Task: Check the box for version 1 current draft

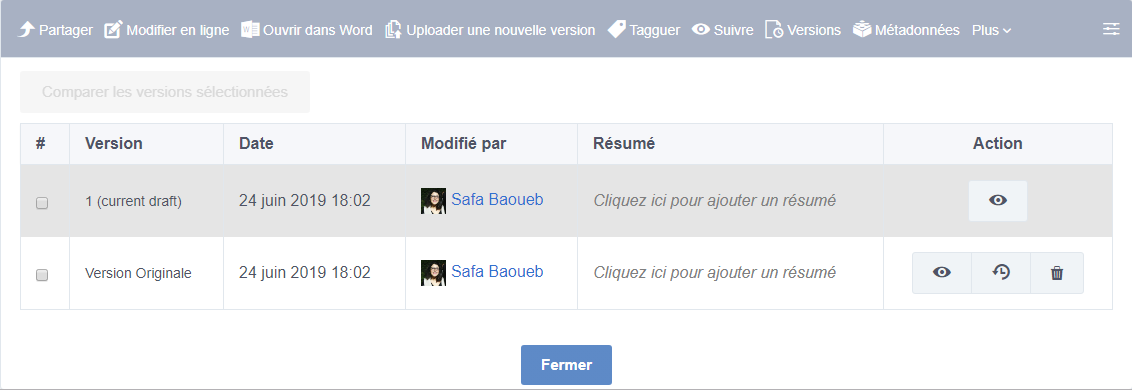Action: coord(42,203)
